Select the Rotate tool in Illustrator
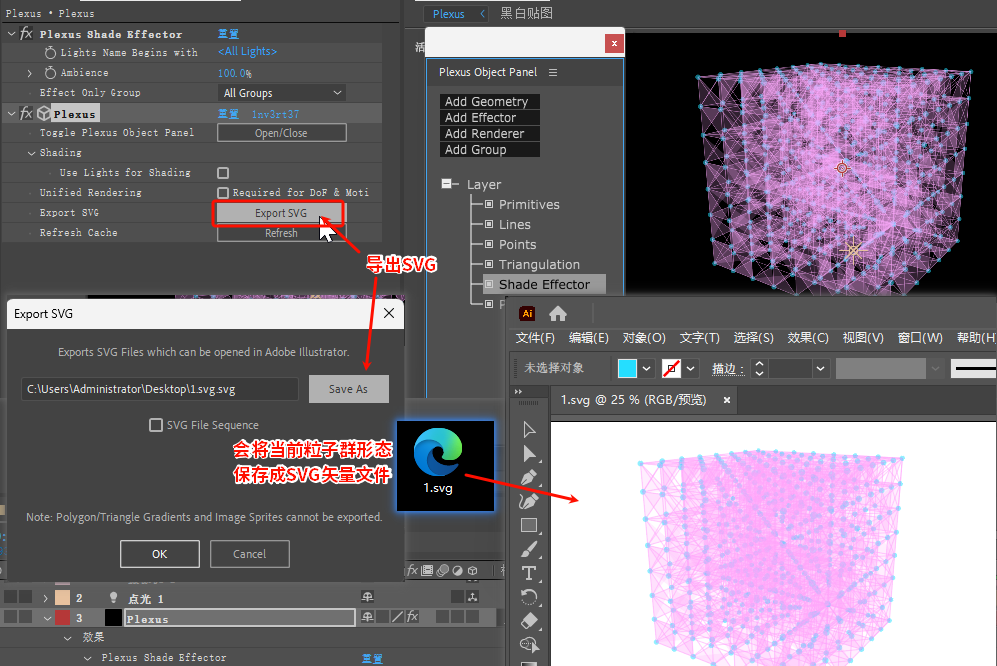 (x=528, y=597)
